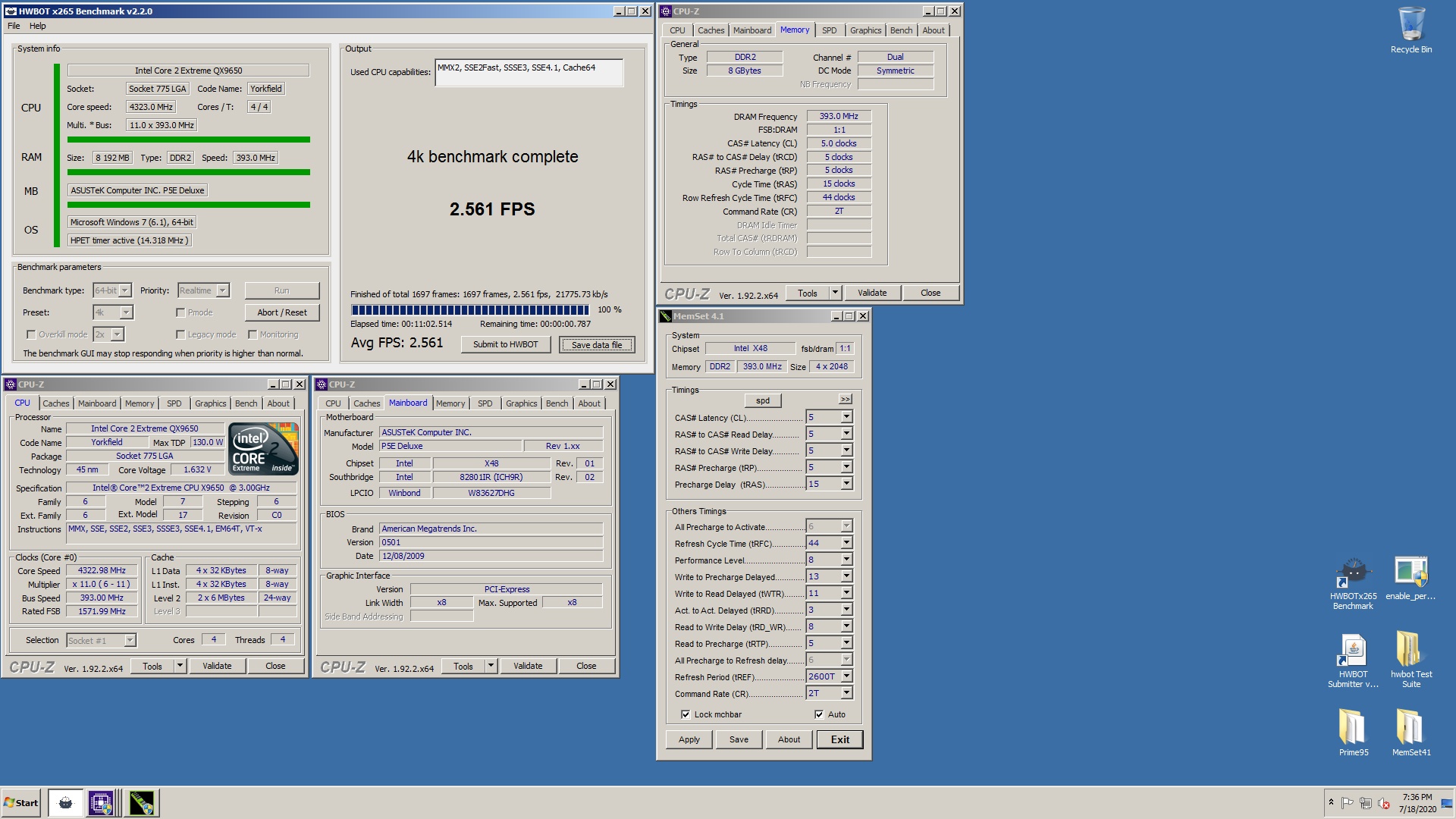Click the Abort / Reset button

click(282, 312)
